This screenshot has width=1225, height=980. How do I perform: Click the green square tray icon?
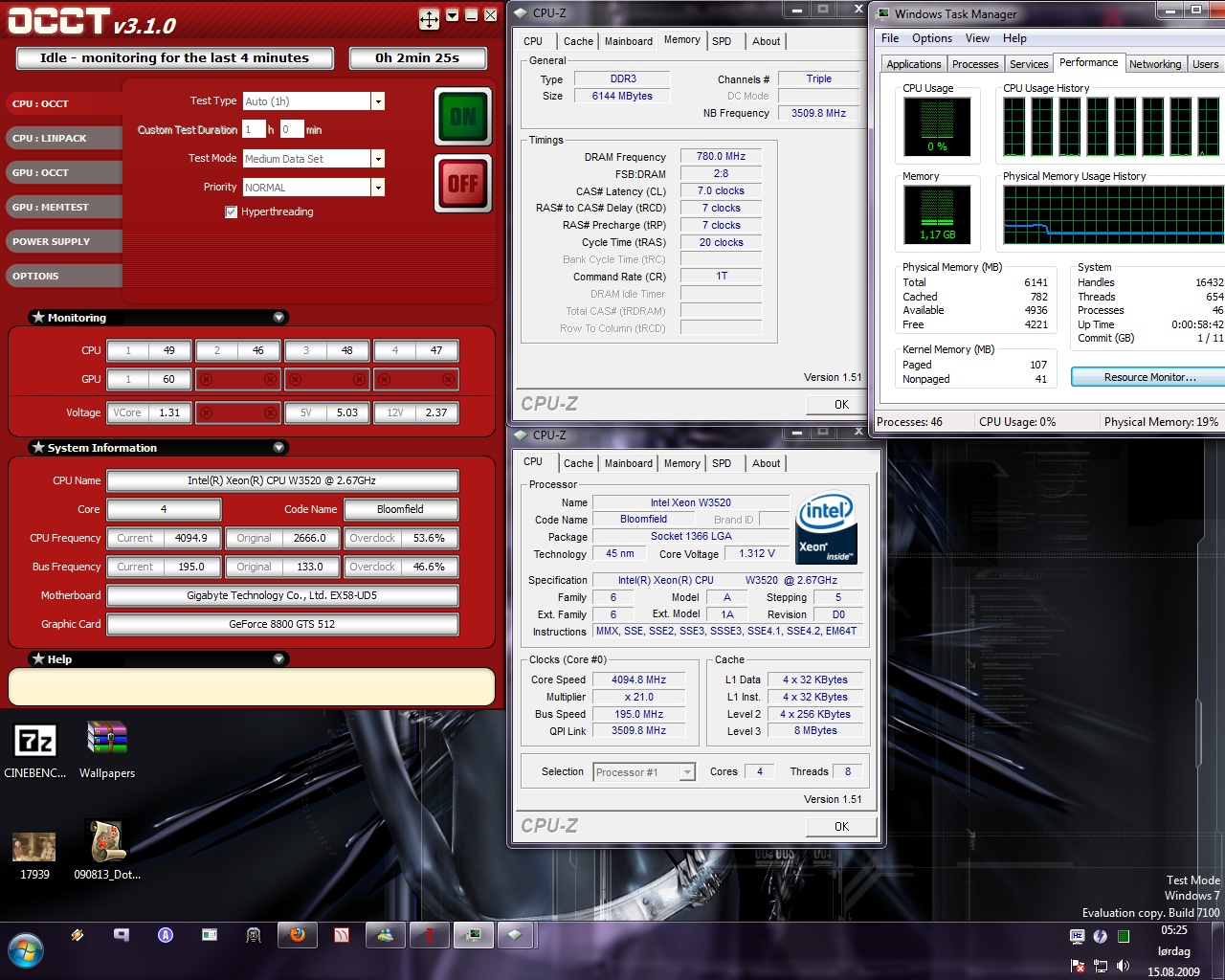tap(1124, 936)
